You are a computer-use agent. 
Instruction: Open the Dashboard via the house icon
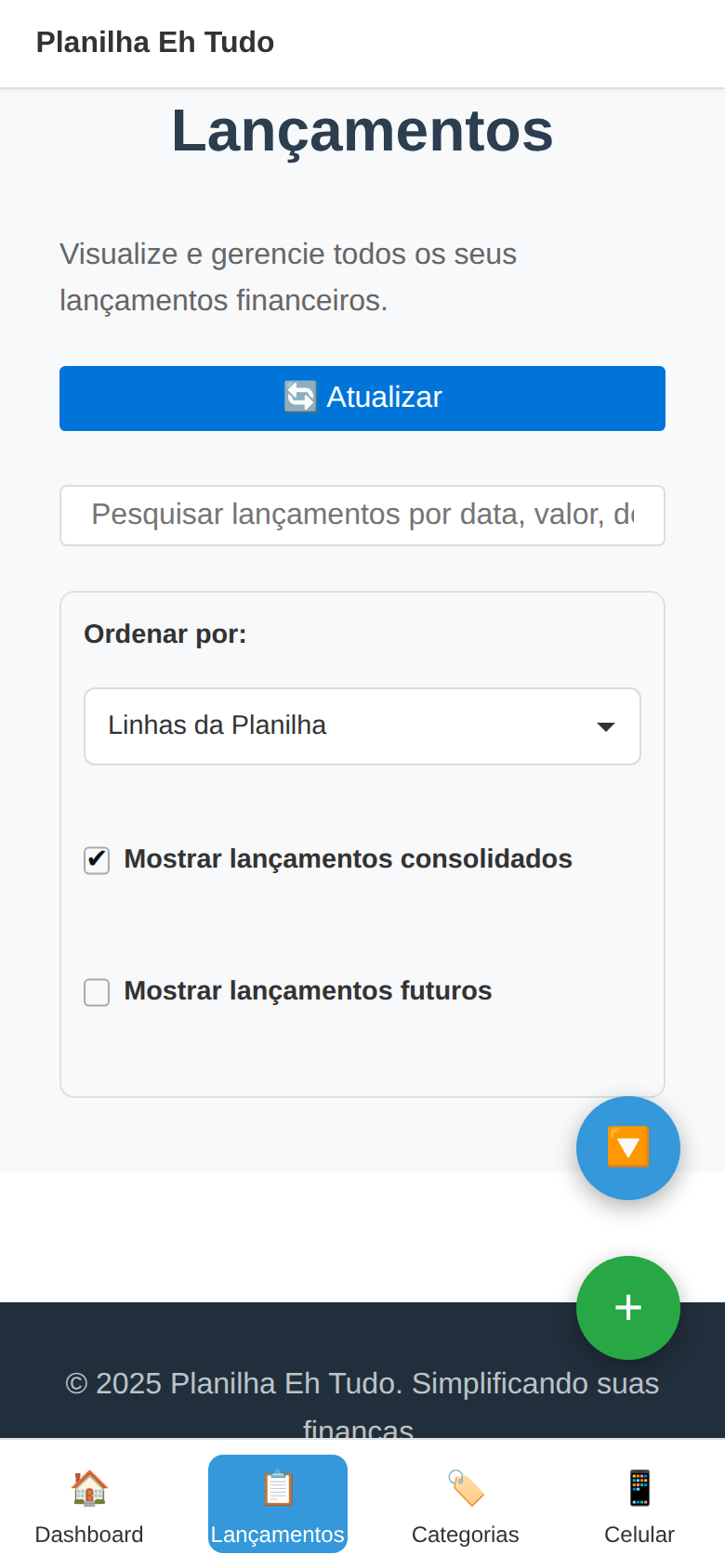pos(89,1487)
